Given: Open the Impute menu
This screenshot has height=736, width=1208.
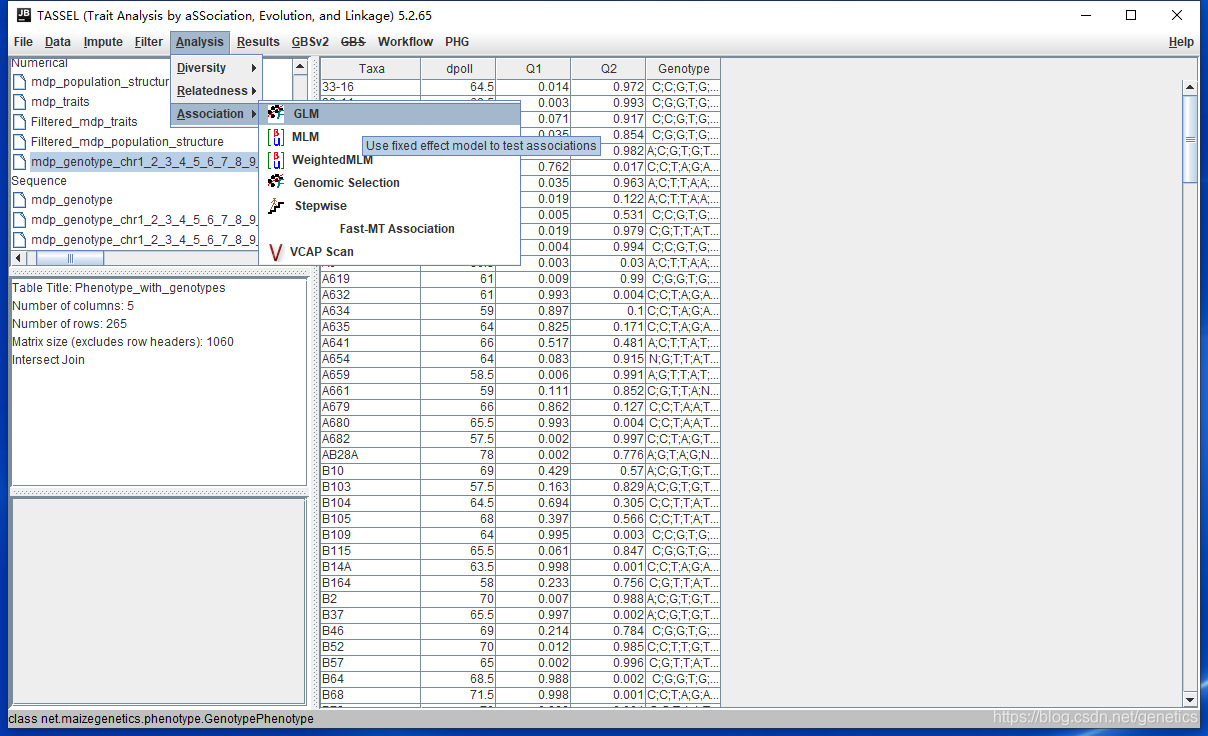Looking at the screenshot, I should pos(103,42).
